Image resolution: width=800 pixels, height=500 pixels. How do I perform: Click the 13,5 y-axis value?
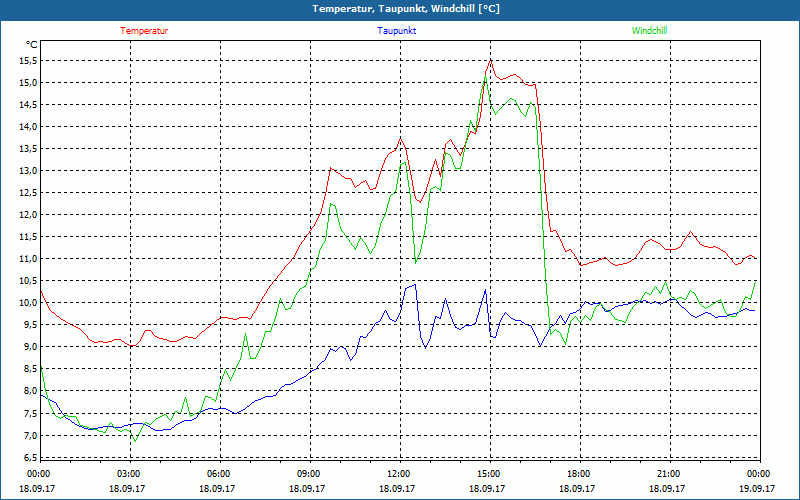coord(30,148)
